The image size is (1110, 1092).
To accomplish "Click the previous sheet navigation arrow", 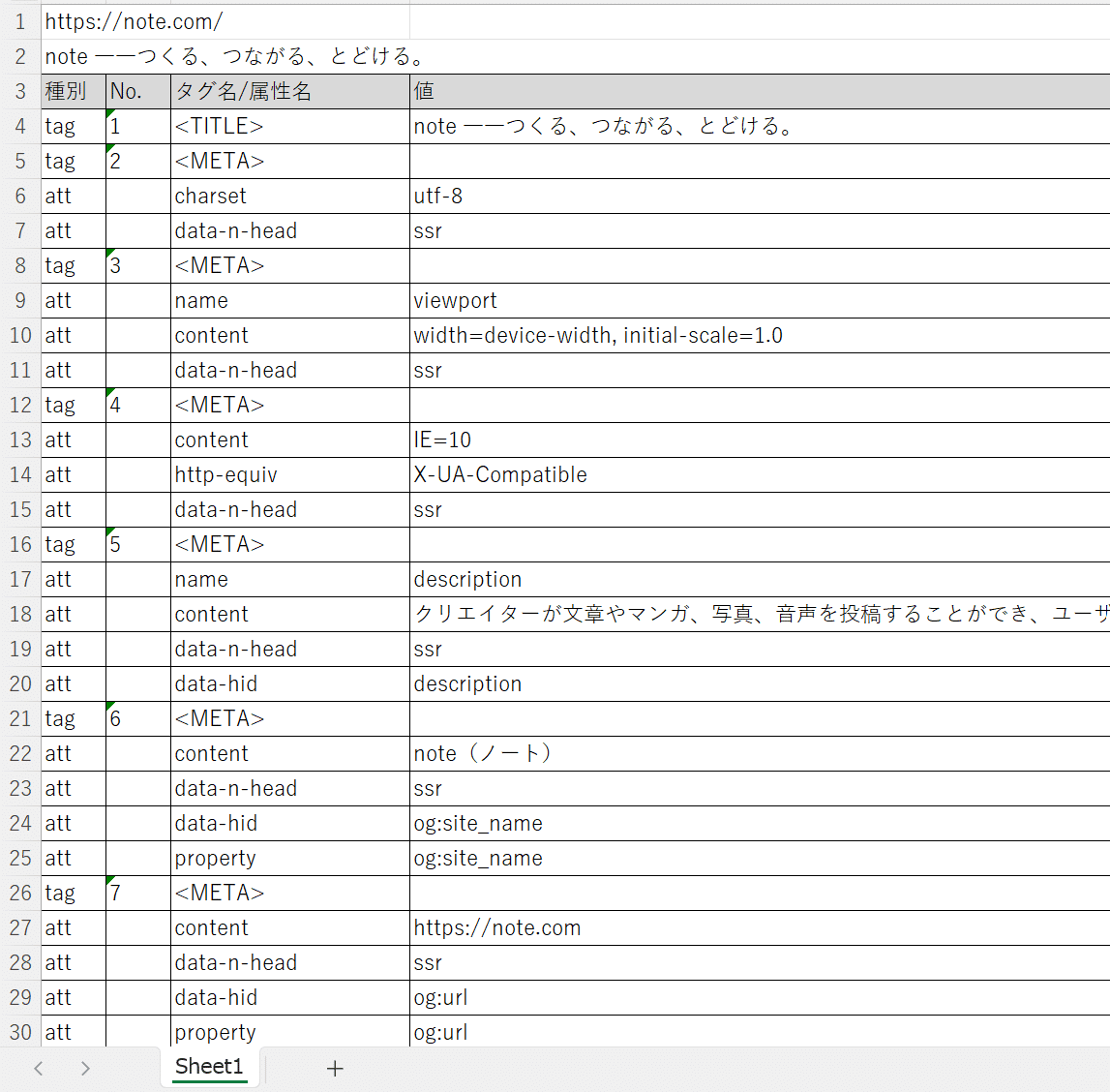I will pyautogui.click(x=38, y=1068).
